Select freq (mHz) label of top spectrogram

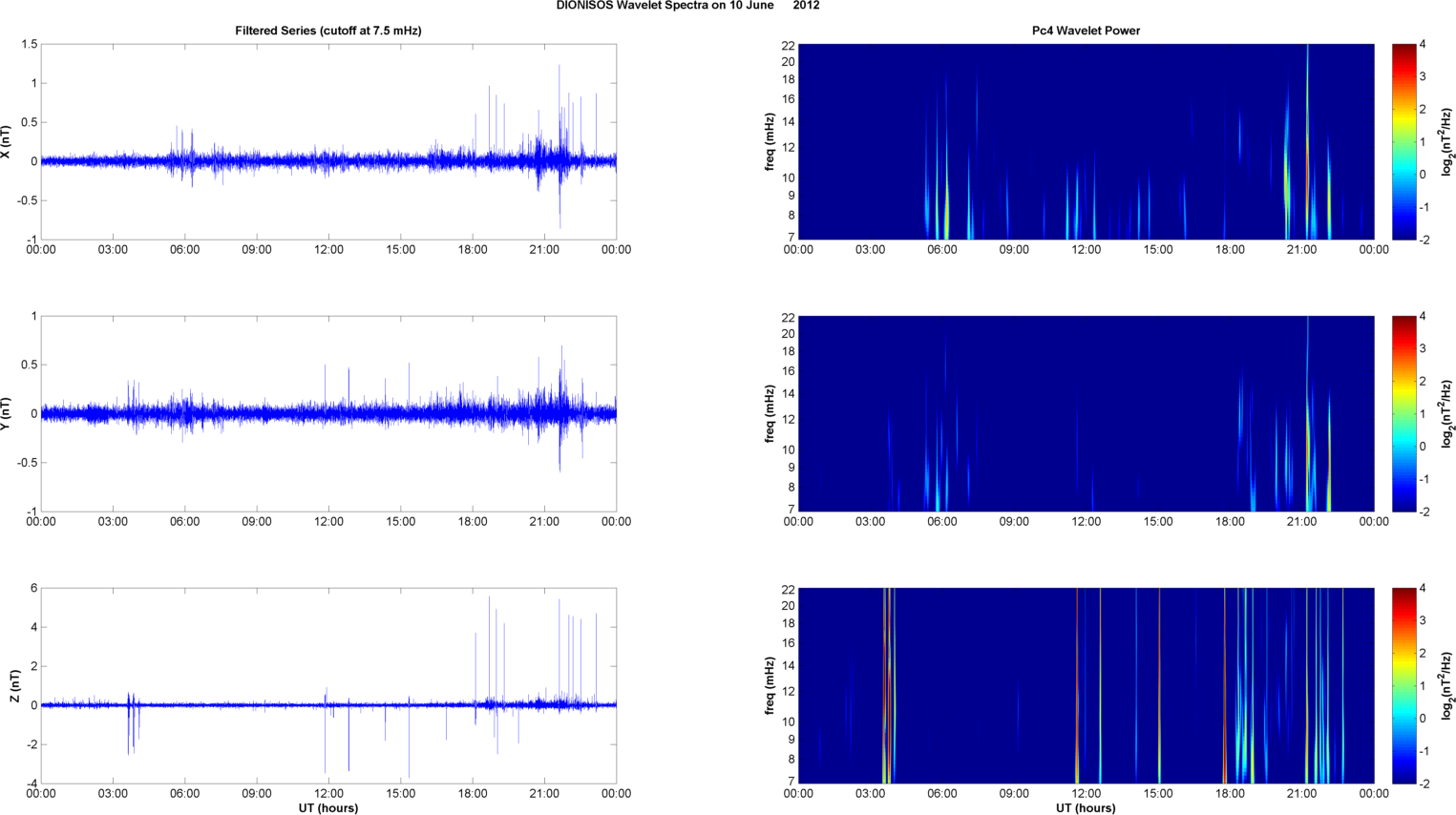(x=769, y=141)
